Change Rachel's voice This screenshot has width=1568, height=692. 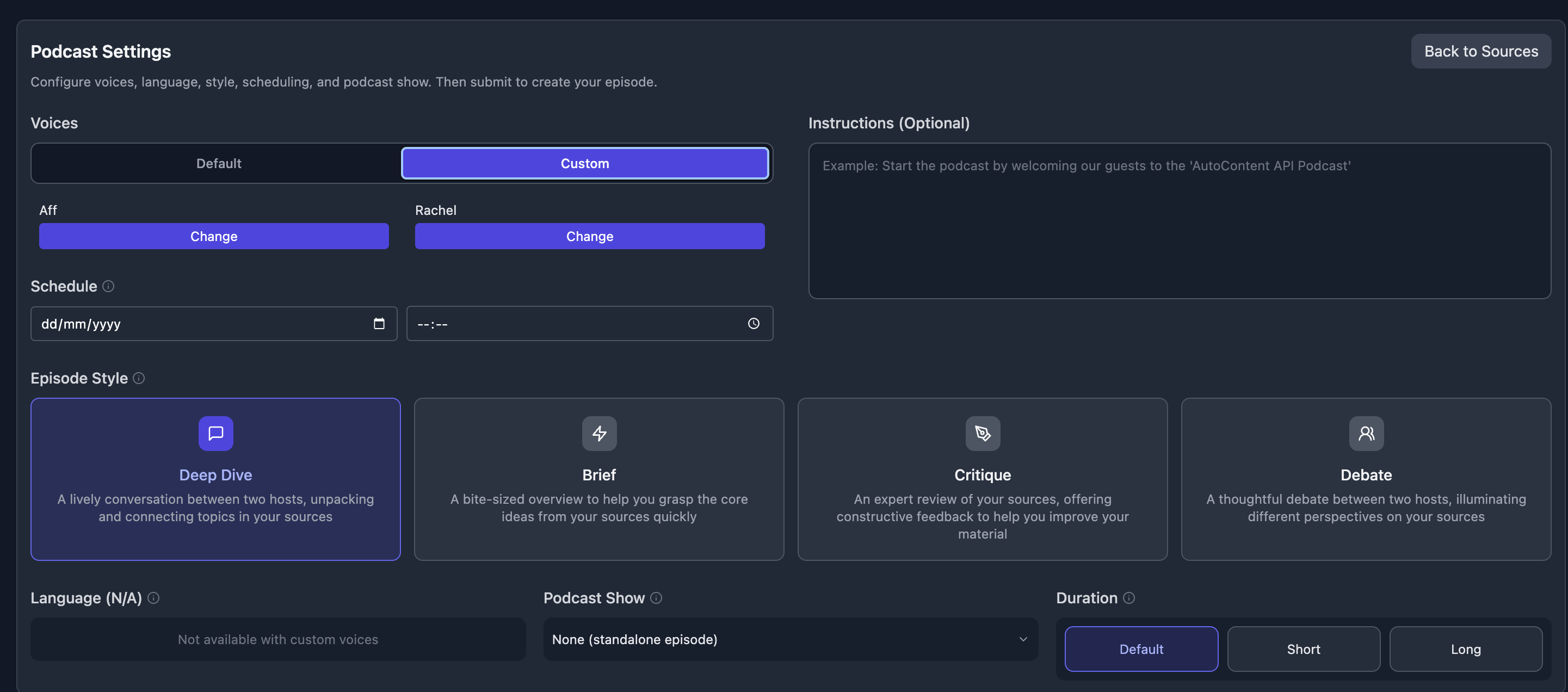click(589, 236)
